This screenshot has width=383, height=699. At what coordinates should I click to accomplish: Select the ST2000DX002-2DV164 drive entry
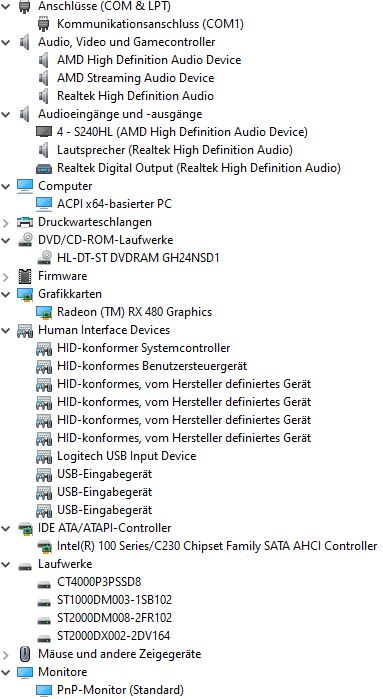click(x=114, y=636)
